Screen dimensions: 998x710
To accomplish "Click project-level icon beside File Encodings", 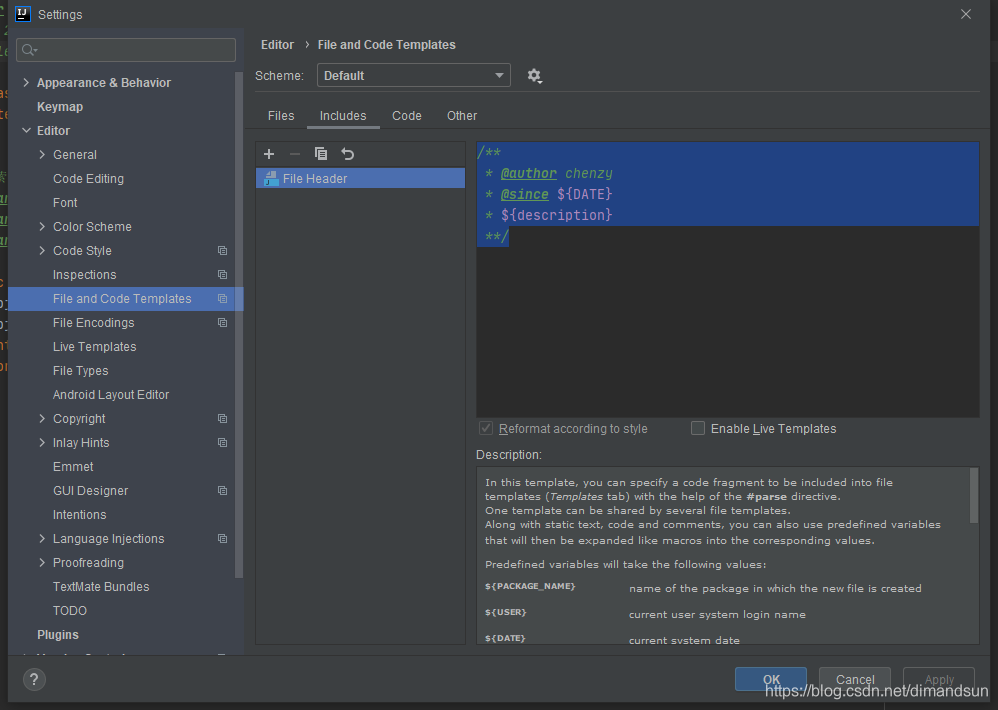I will (x=222, y=323).
